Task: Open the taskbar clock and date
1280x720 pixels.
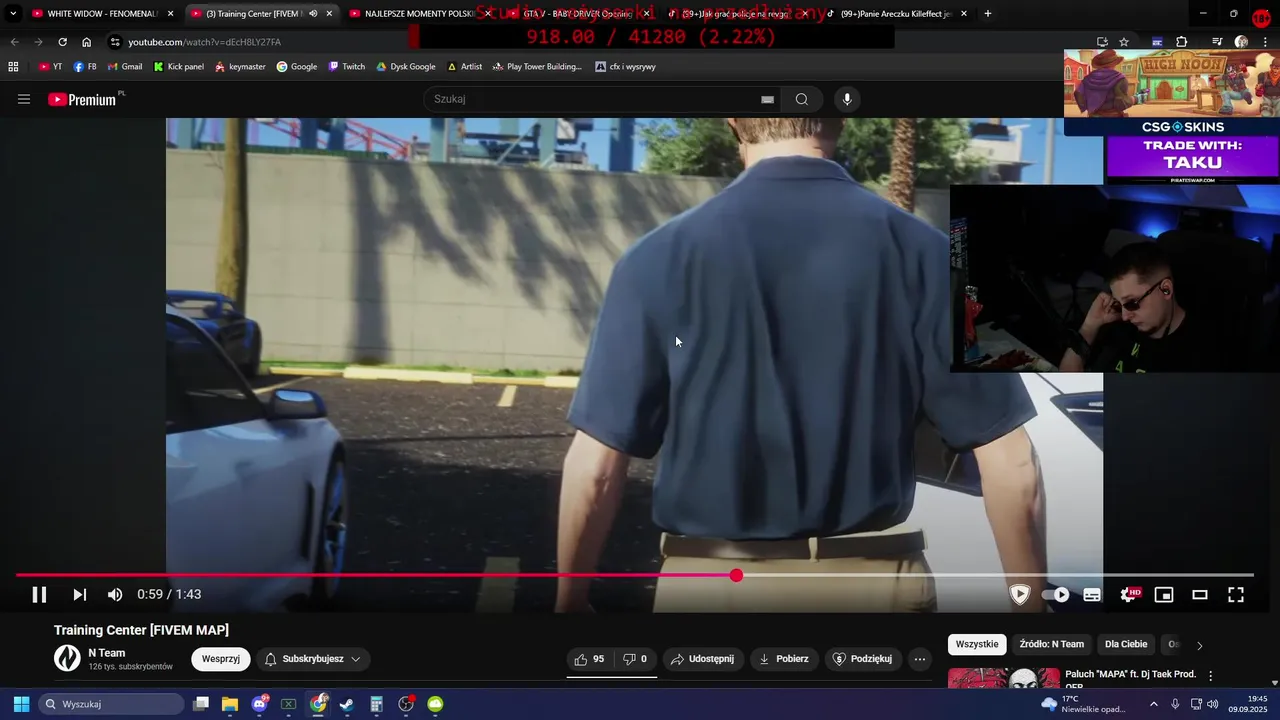Action: coord(1248,704)
